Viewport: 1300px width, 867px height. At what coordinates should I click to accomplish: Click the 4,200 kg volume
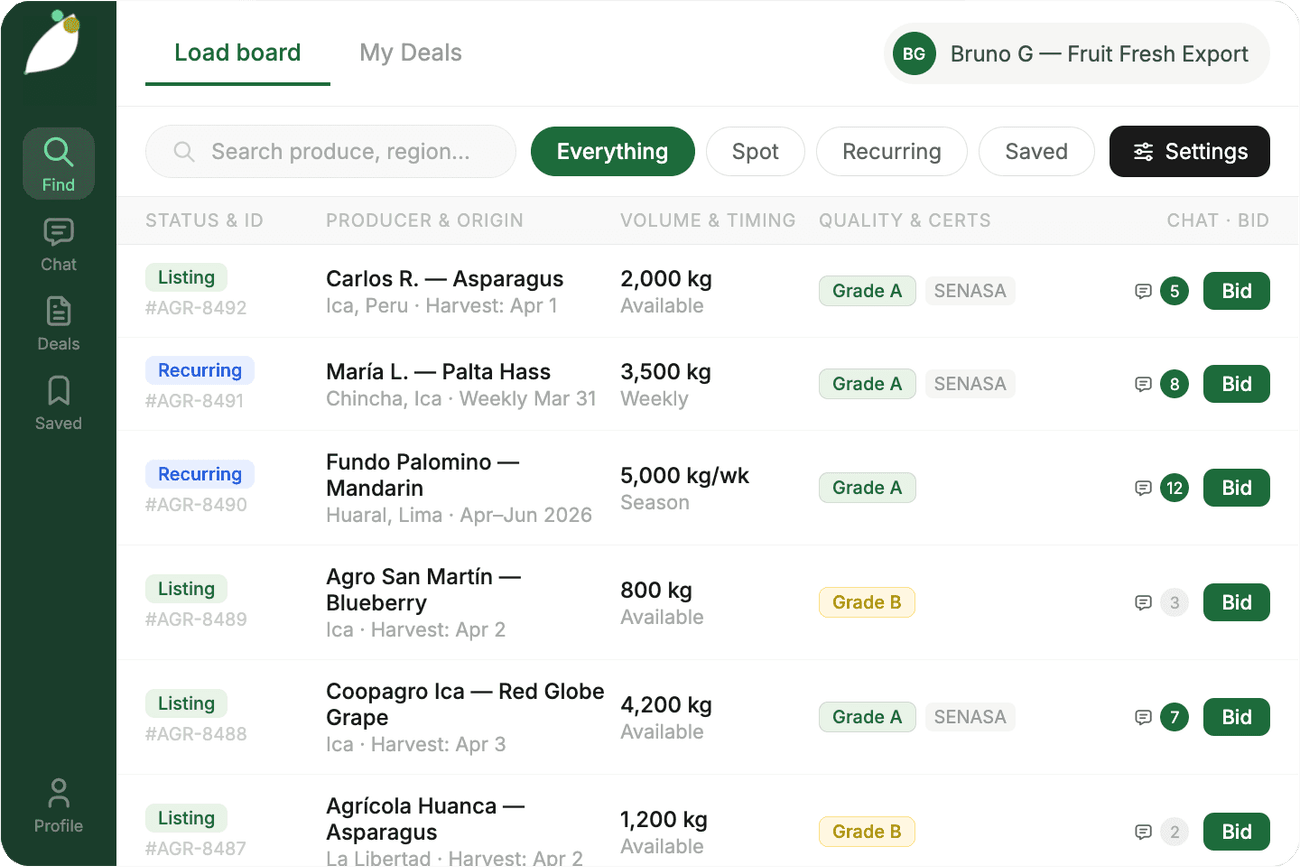tap(666, 705)
